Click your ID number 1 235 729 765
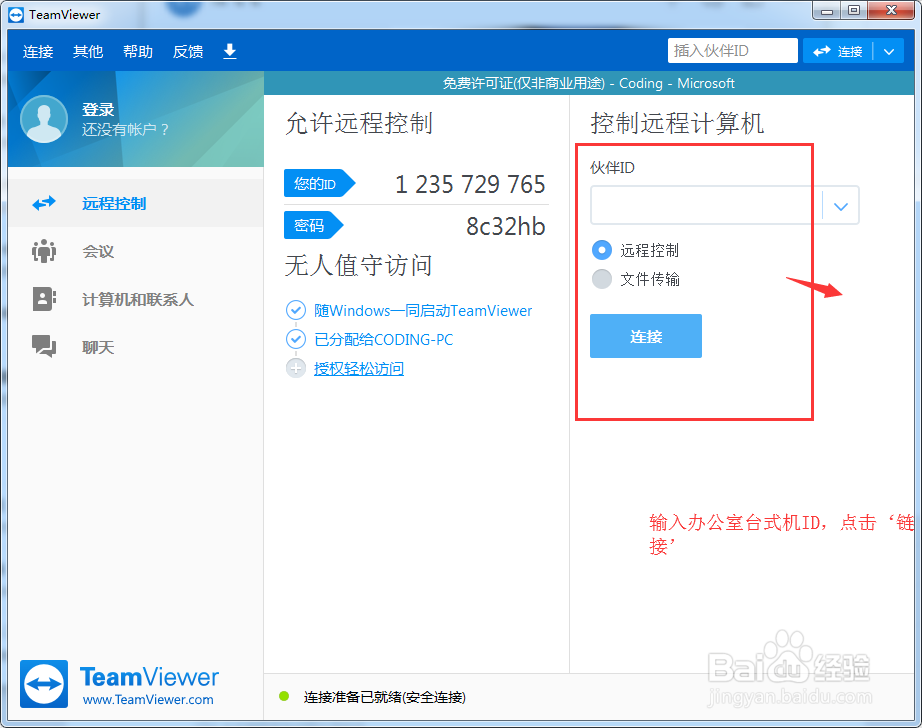 pos(470,184)
